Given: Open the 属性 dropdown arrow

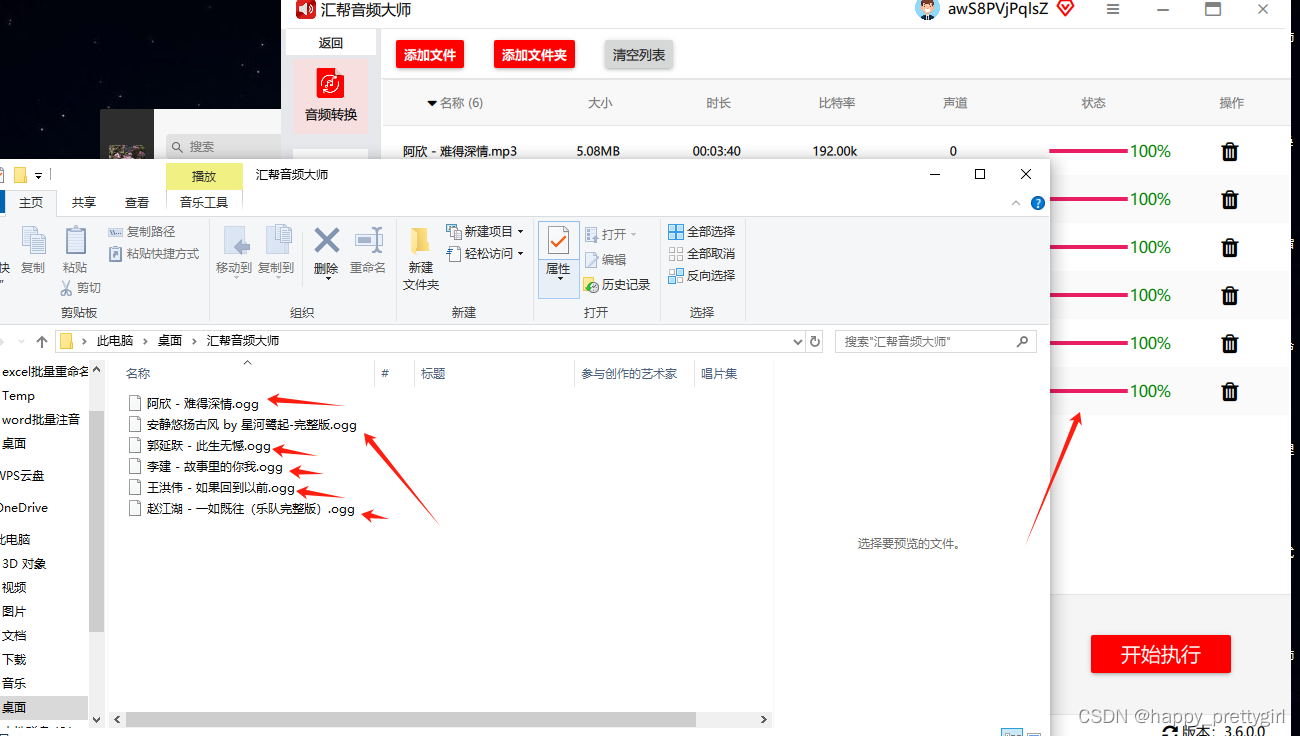Looking at the screenshot, I should coord(558,279).
